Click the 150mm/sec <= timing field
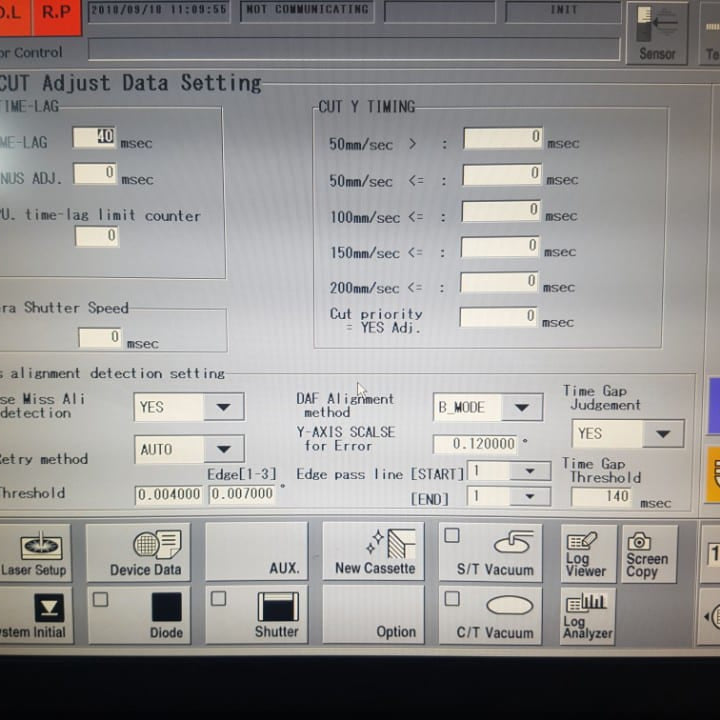 500,247
